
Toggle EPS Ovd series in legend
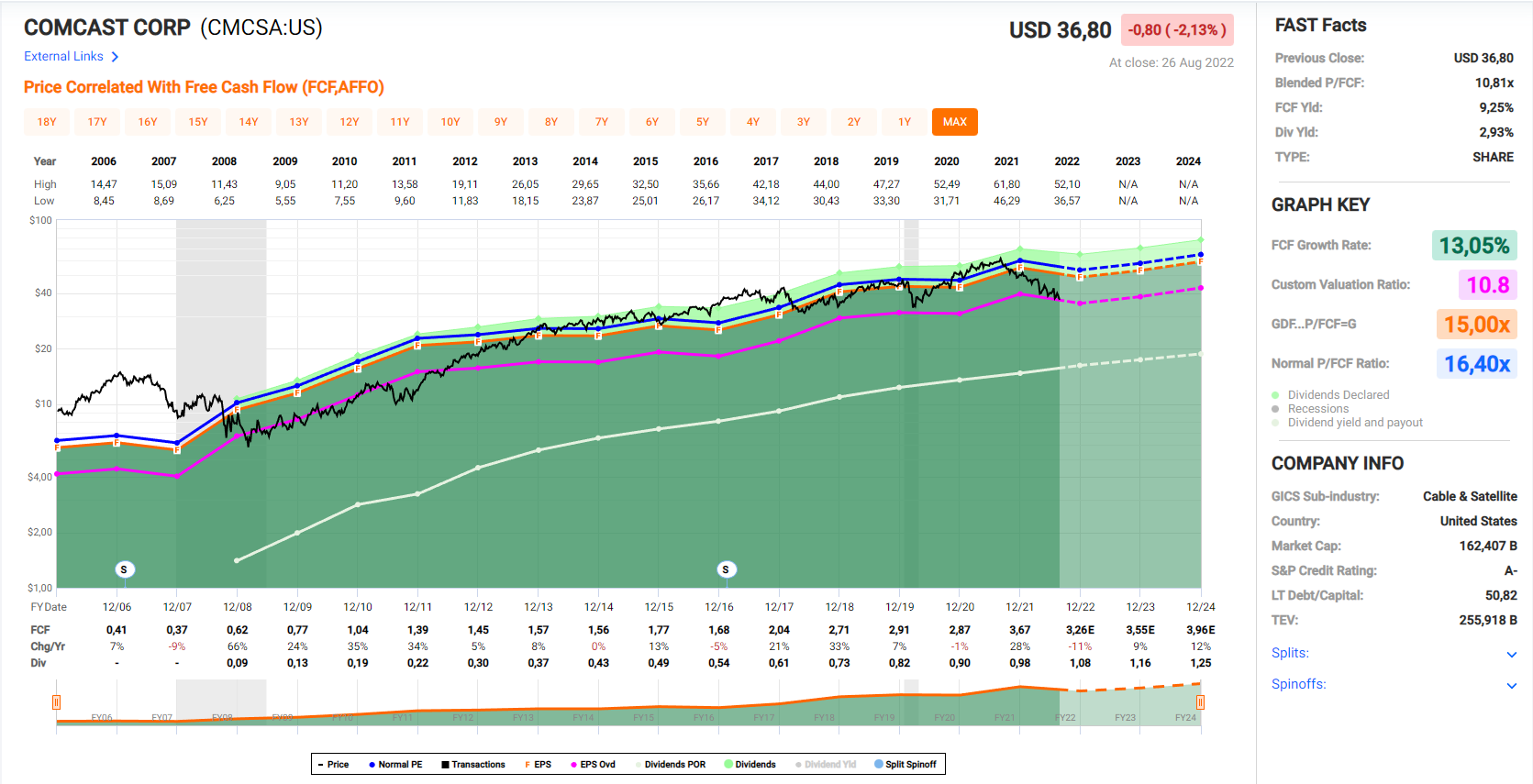click(593, 764)
